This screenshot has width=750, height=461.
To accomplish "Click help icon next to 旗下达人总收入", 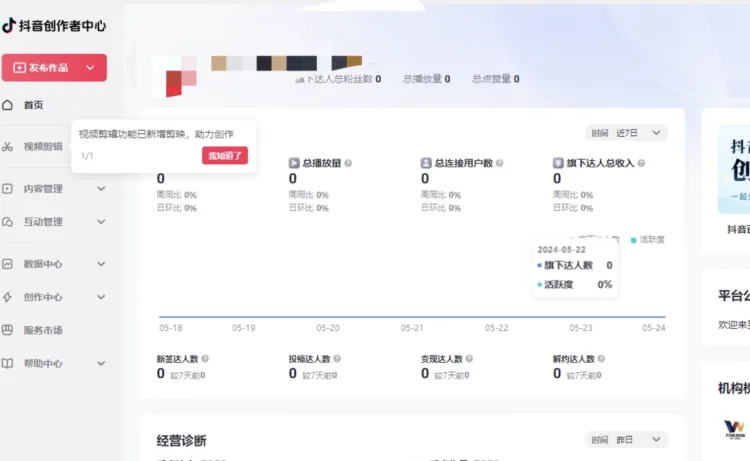I will click(x=641, y=163).
